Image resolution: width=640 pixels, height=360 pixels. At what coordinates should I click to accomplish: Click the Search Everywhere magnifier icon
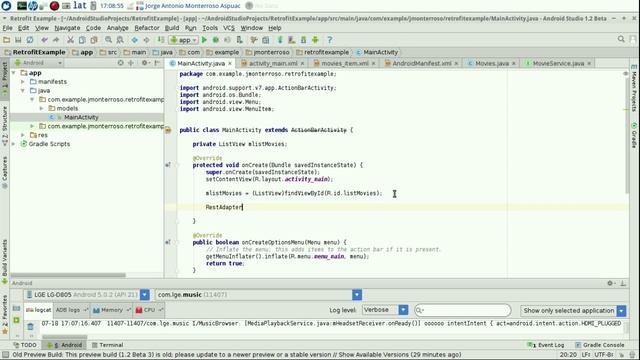pos(621,39)
